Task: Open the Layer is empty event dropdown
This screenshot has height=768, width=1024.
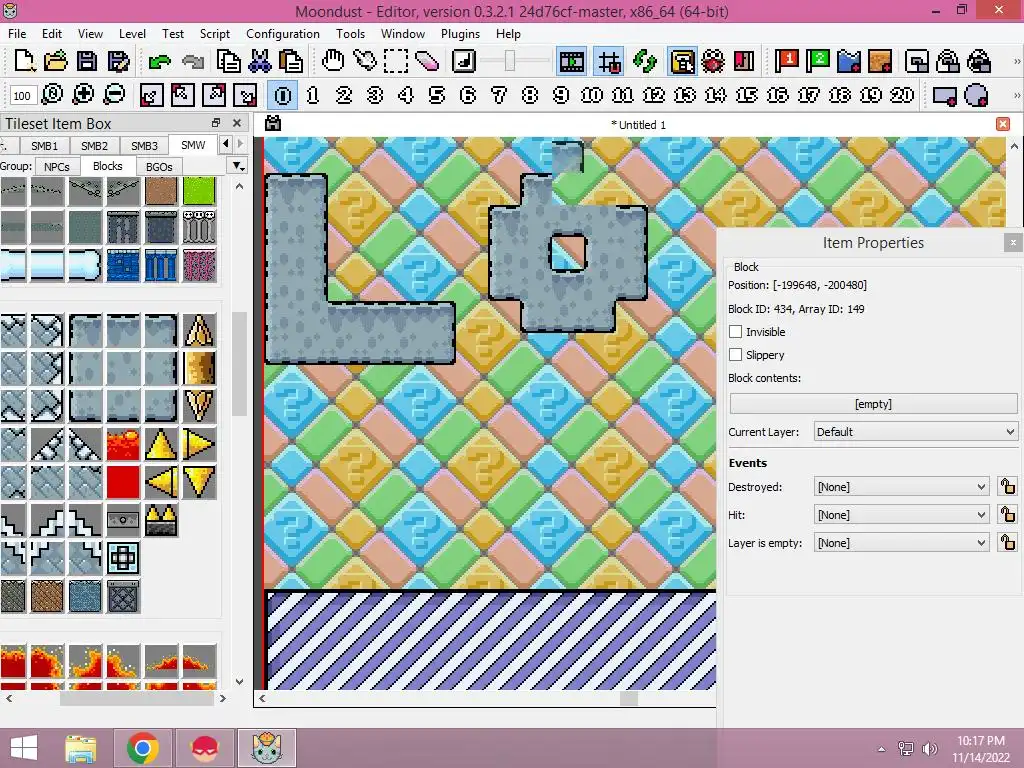Action: (901, 543)
